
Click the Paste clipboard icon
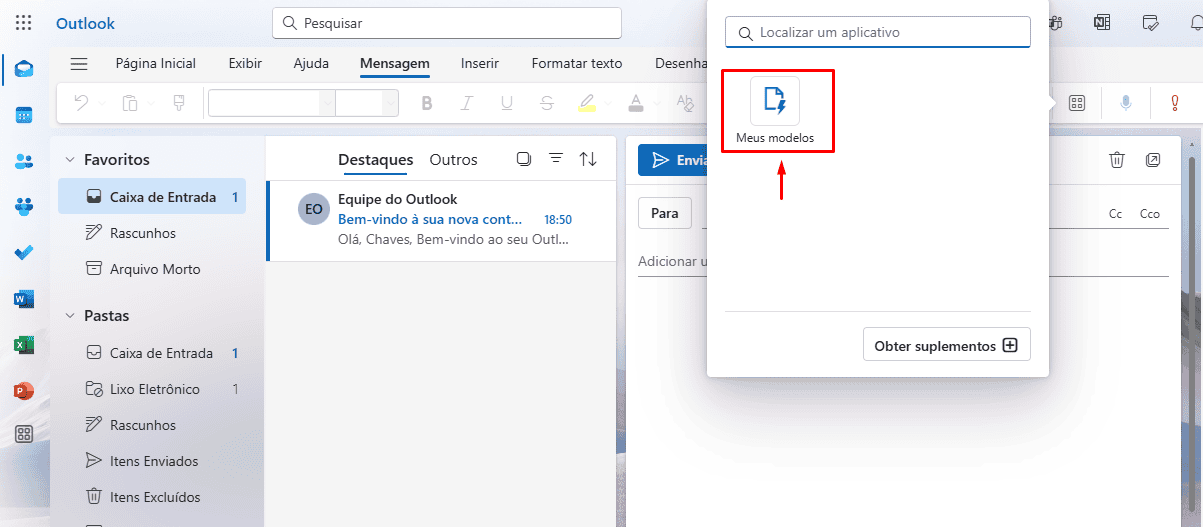coord(130,103)
